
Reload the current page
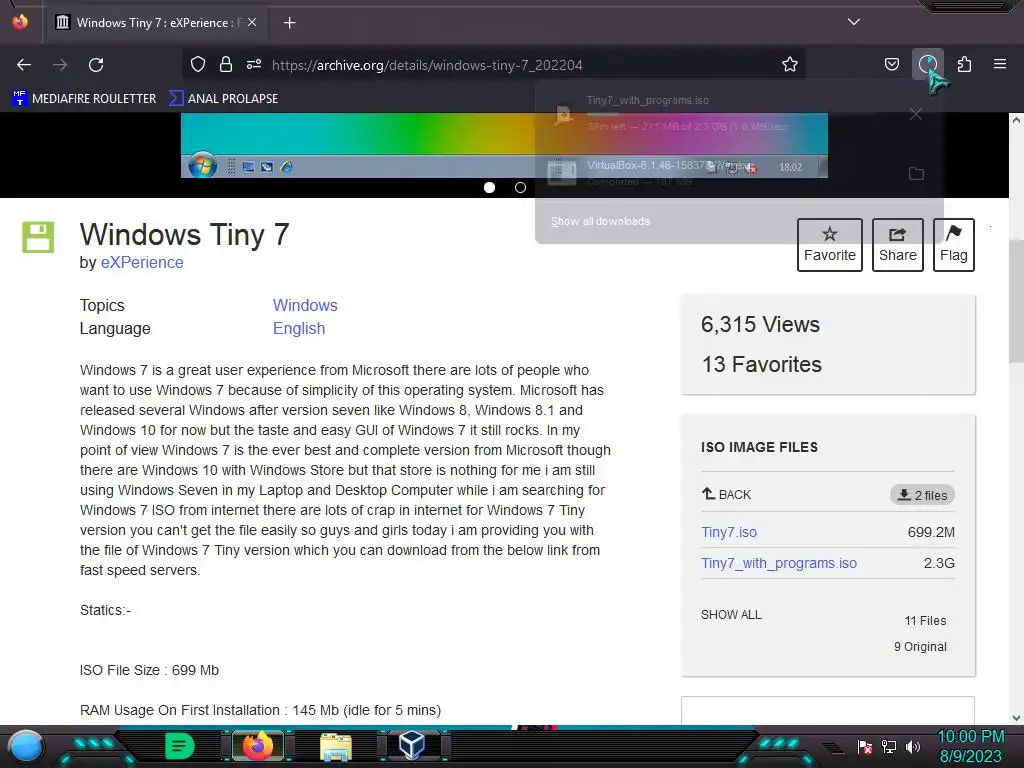click(x=96, y=65)
